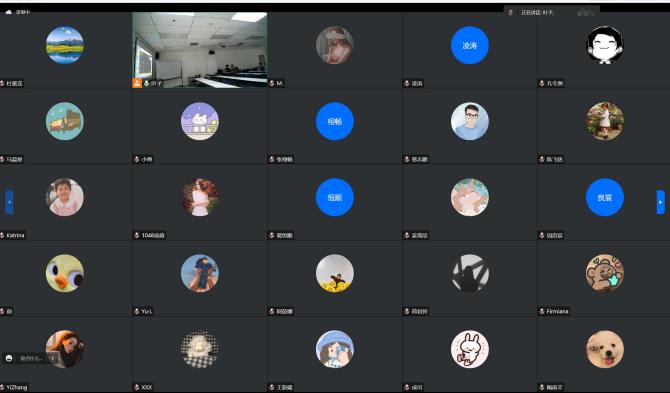Click the muted mic icon beside XXX
The width and height of the screenshot is (670, 393).
(x=137, y=387)
